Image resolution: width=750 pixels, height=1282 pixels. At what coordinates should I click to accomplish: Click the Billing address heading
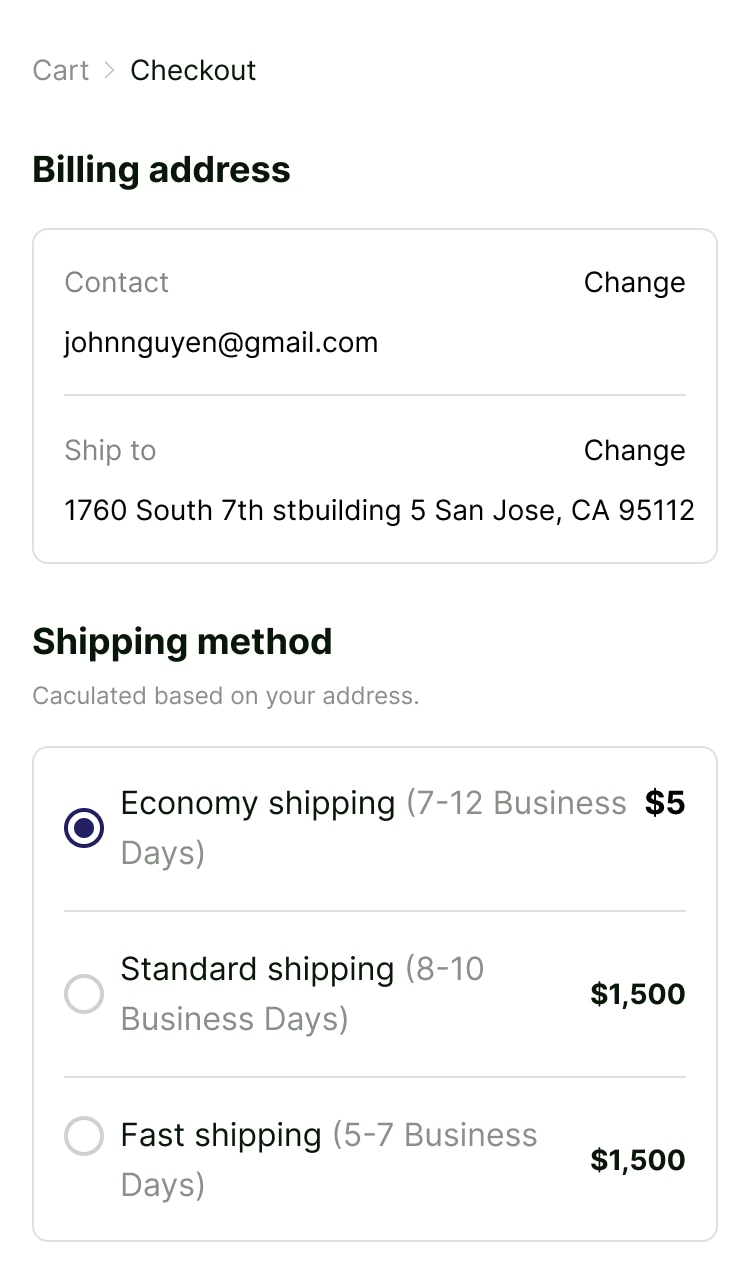click(162, 170)
